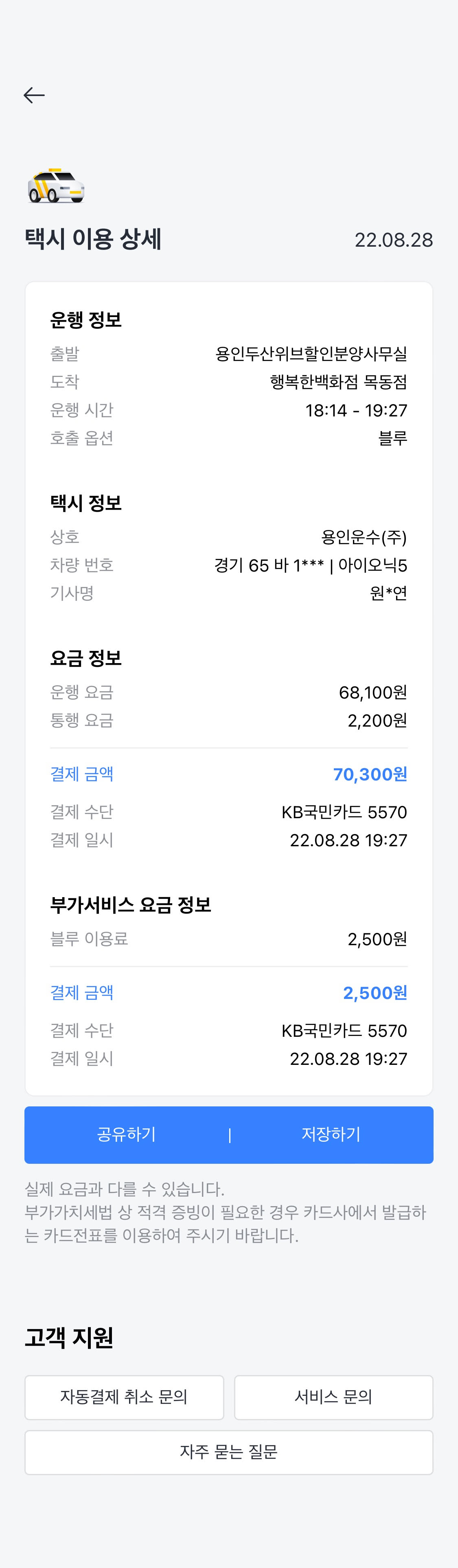Tap the 용인운수(주) company name
Image resolution: width=458 pixels, height=1568 pixels.
[x=364, y=537]
